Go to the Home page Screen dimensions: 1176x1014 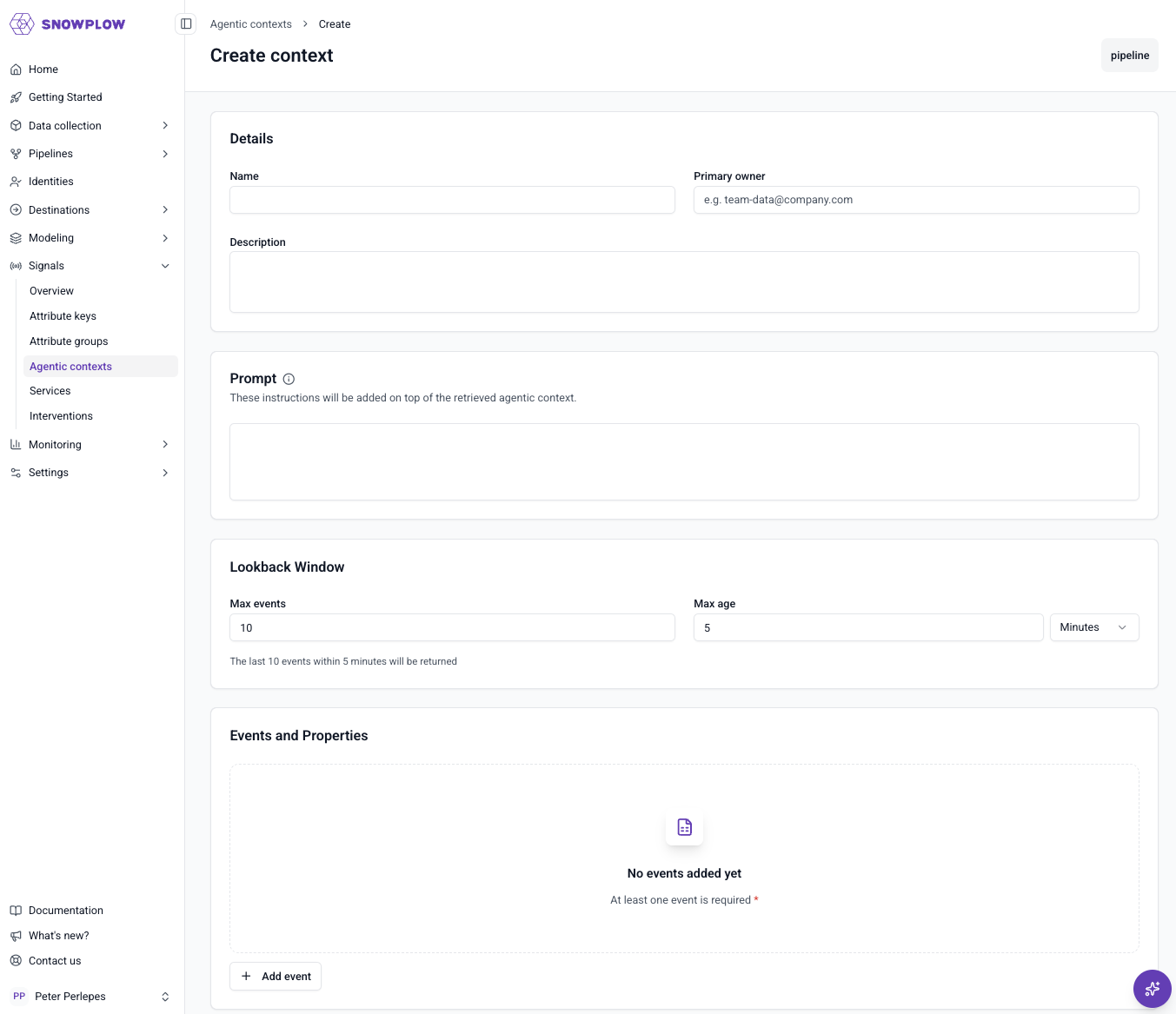[43, 70]
